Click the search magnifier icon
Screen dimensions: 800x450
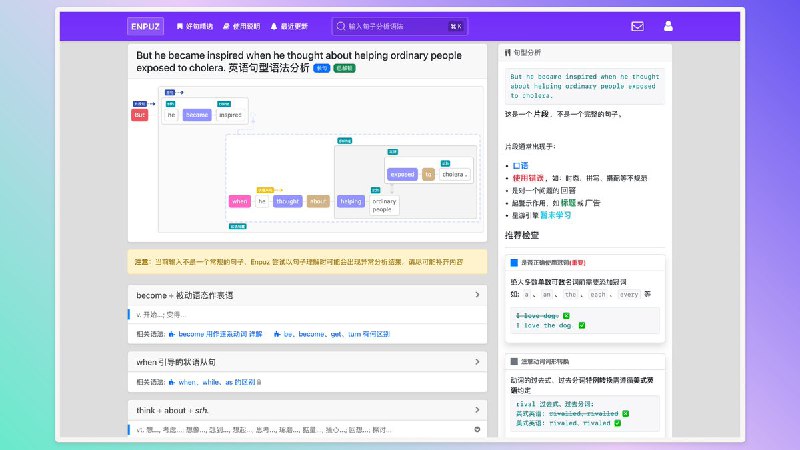click(341, 26)
